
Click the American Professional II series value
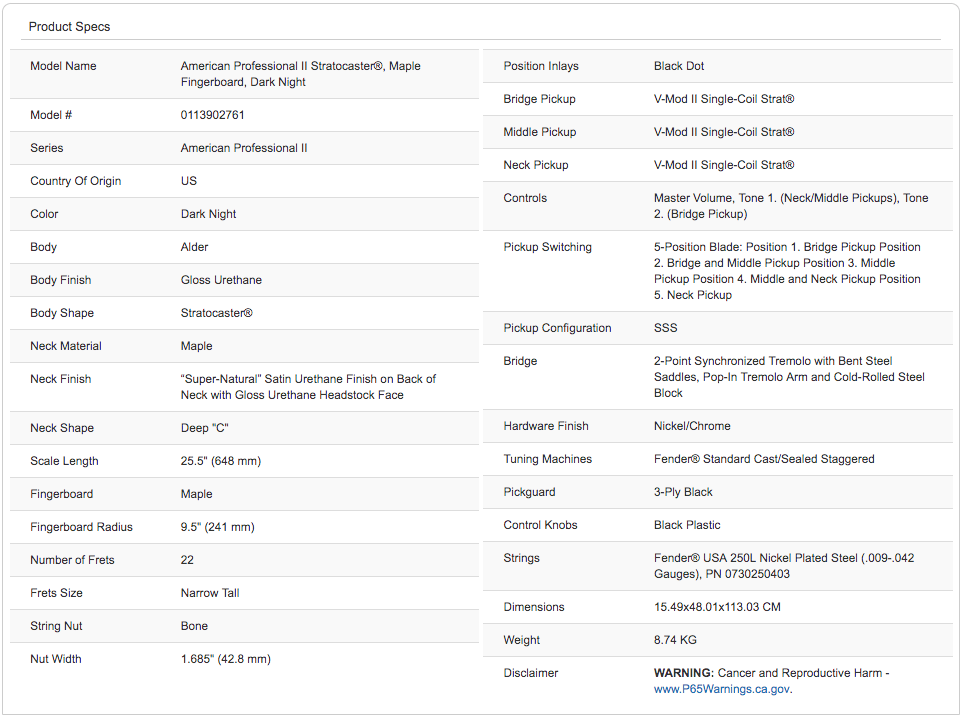[x=244, y=148]
